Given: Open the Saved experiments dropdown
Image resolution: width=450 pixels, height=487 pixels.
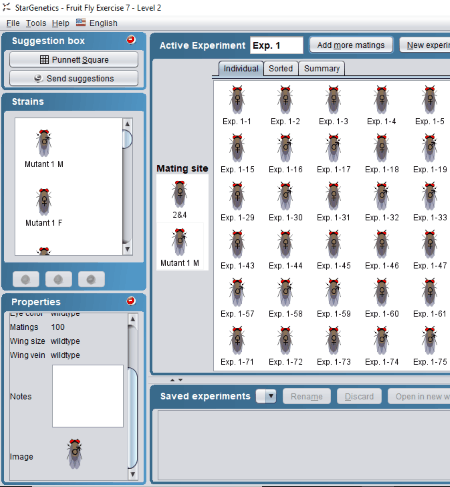Looking at the screenshot, I should click(x=266, y=396).
